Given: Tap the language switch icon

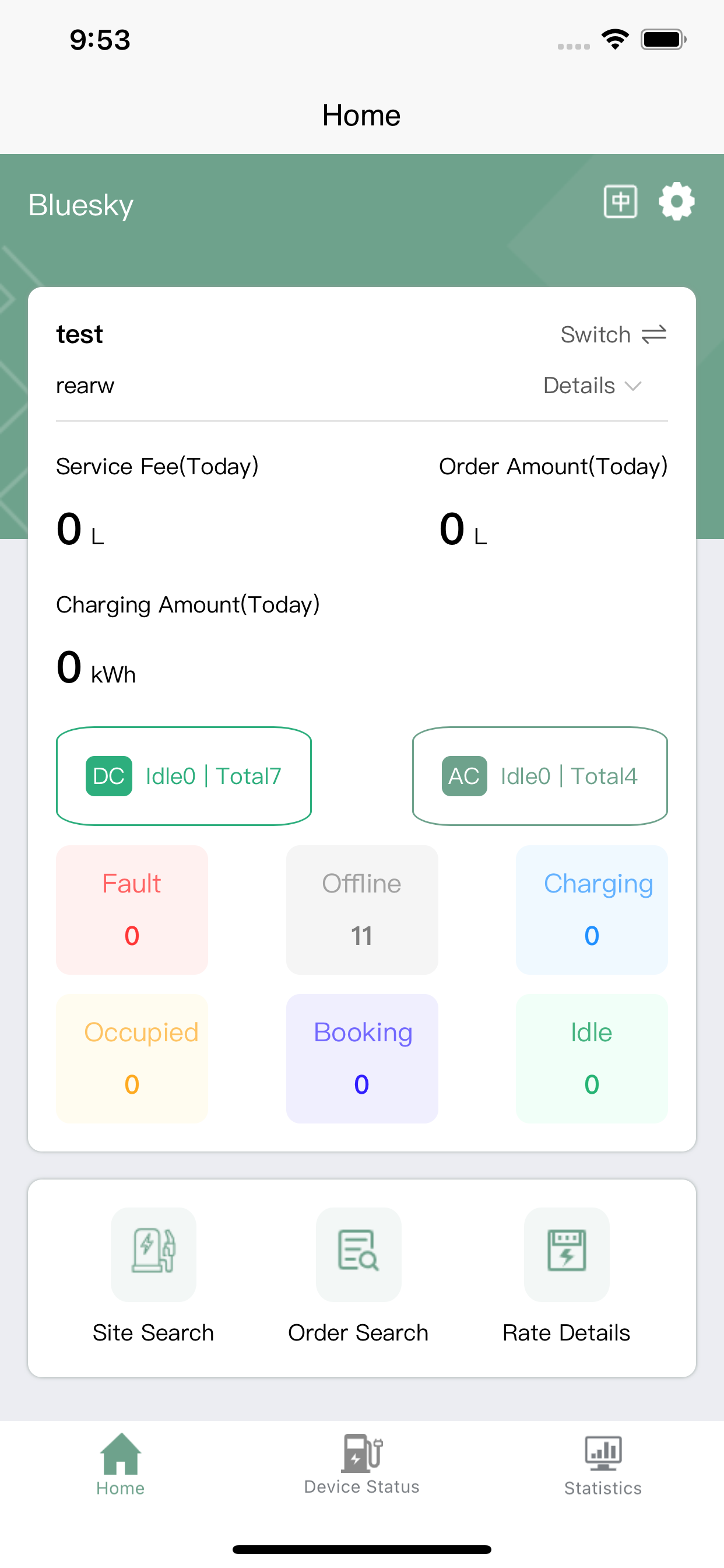Looking at the screenshot, I should (x=620, y=201).
